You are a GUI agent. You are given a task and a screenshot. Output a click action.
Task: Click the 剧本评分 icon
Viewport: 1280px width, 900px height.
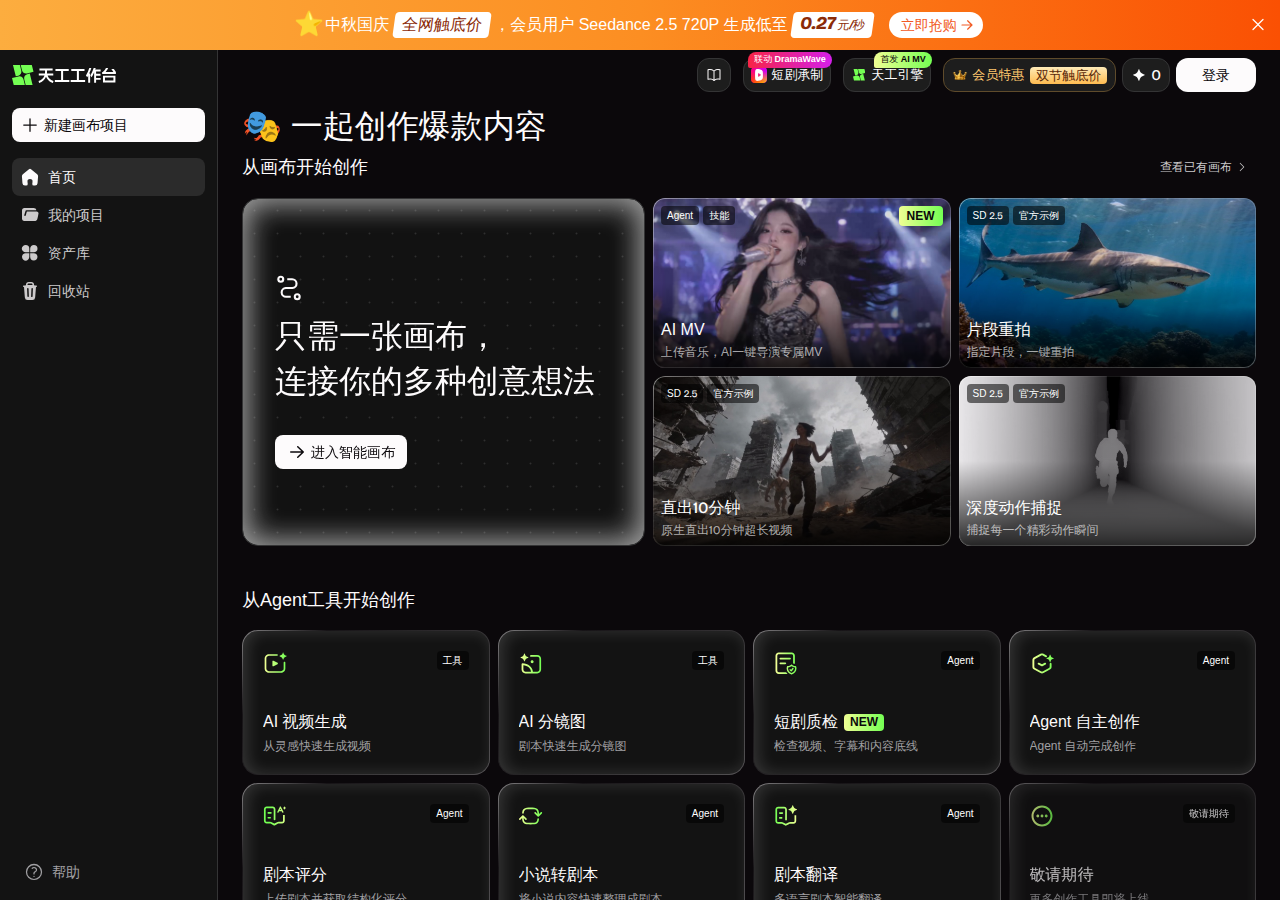click(x=275, y=816)
